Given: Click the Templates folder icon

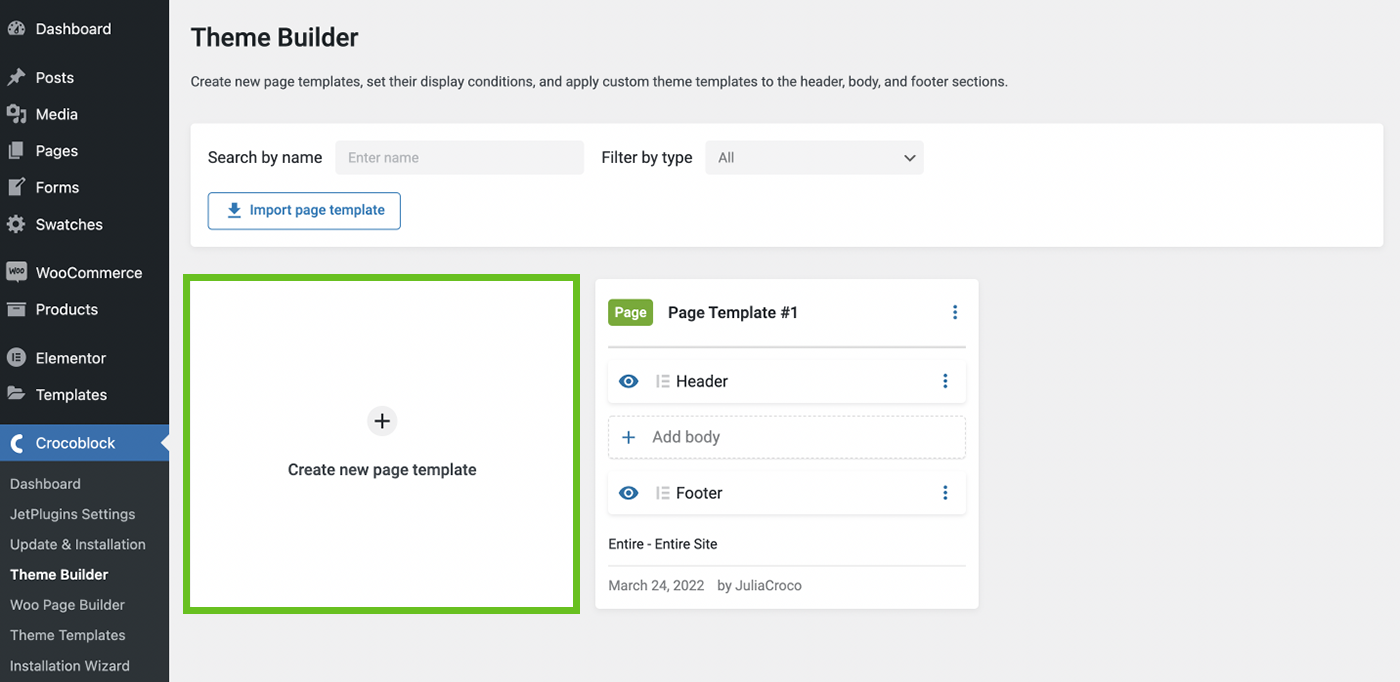Looking at the screenshot, I should [16, 394].
